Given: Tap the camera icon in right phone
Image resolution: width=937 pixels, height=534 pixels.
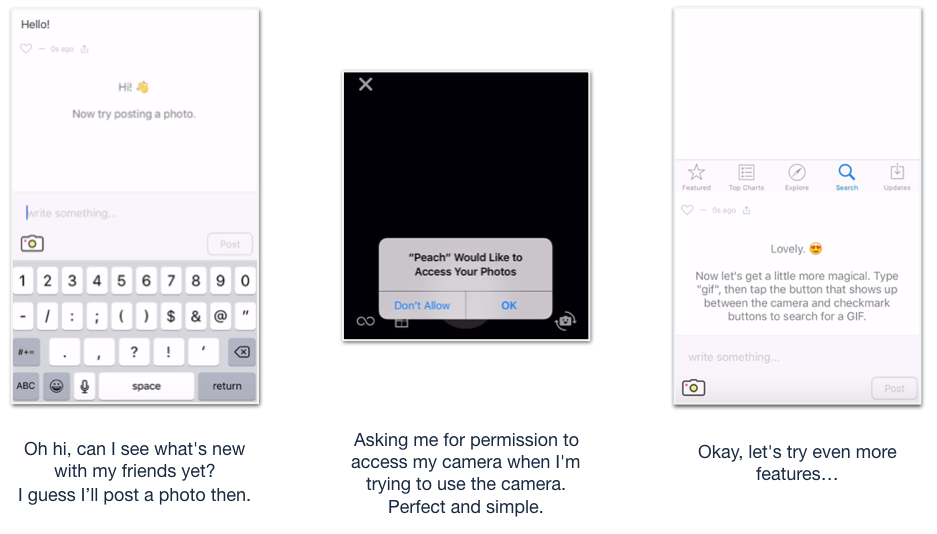Looking at the screenshot, I should pyautogui.click(x=694, y=388).
